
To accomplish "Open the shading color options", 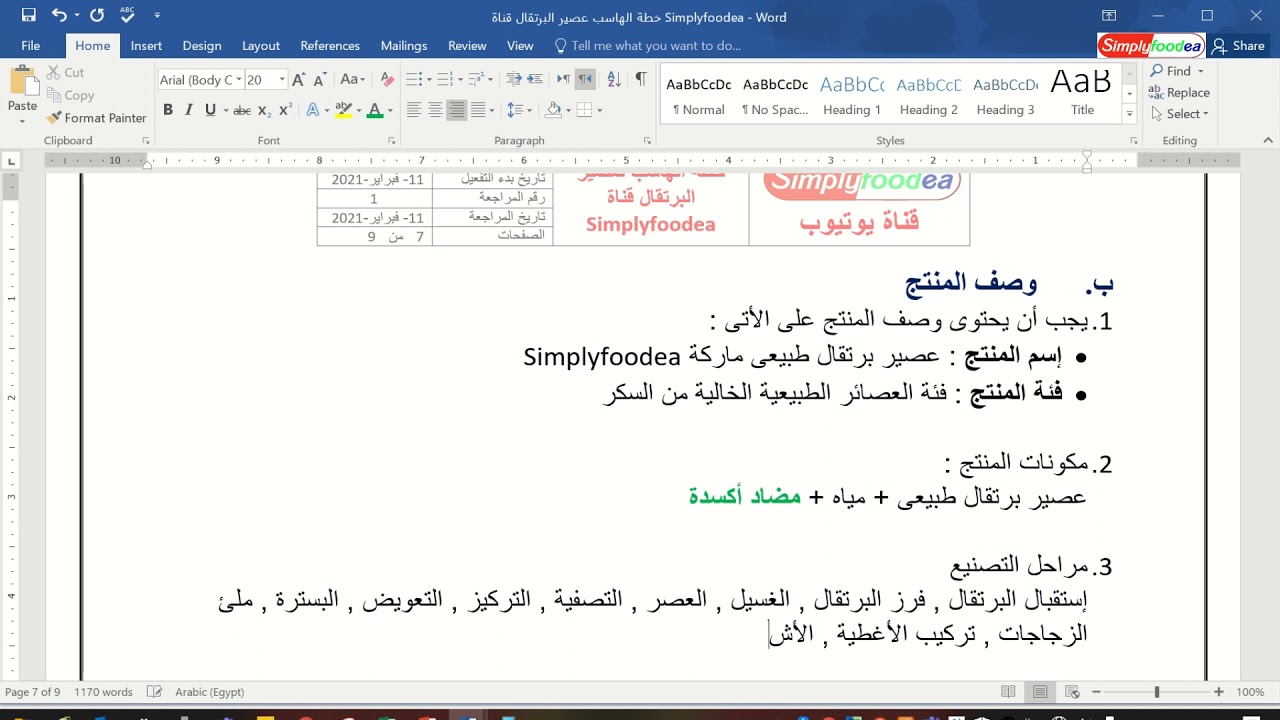I will tap(566, 110).
